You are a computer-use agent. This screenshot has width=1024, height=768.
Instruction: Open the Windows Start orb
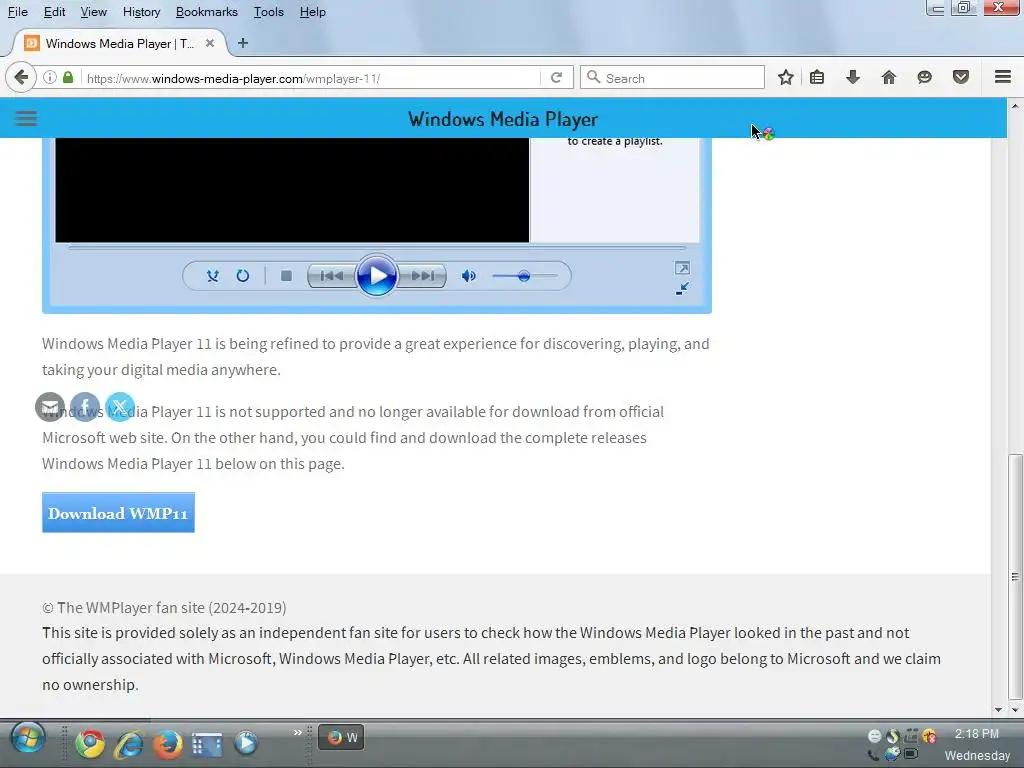27,739
